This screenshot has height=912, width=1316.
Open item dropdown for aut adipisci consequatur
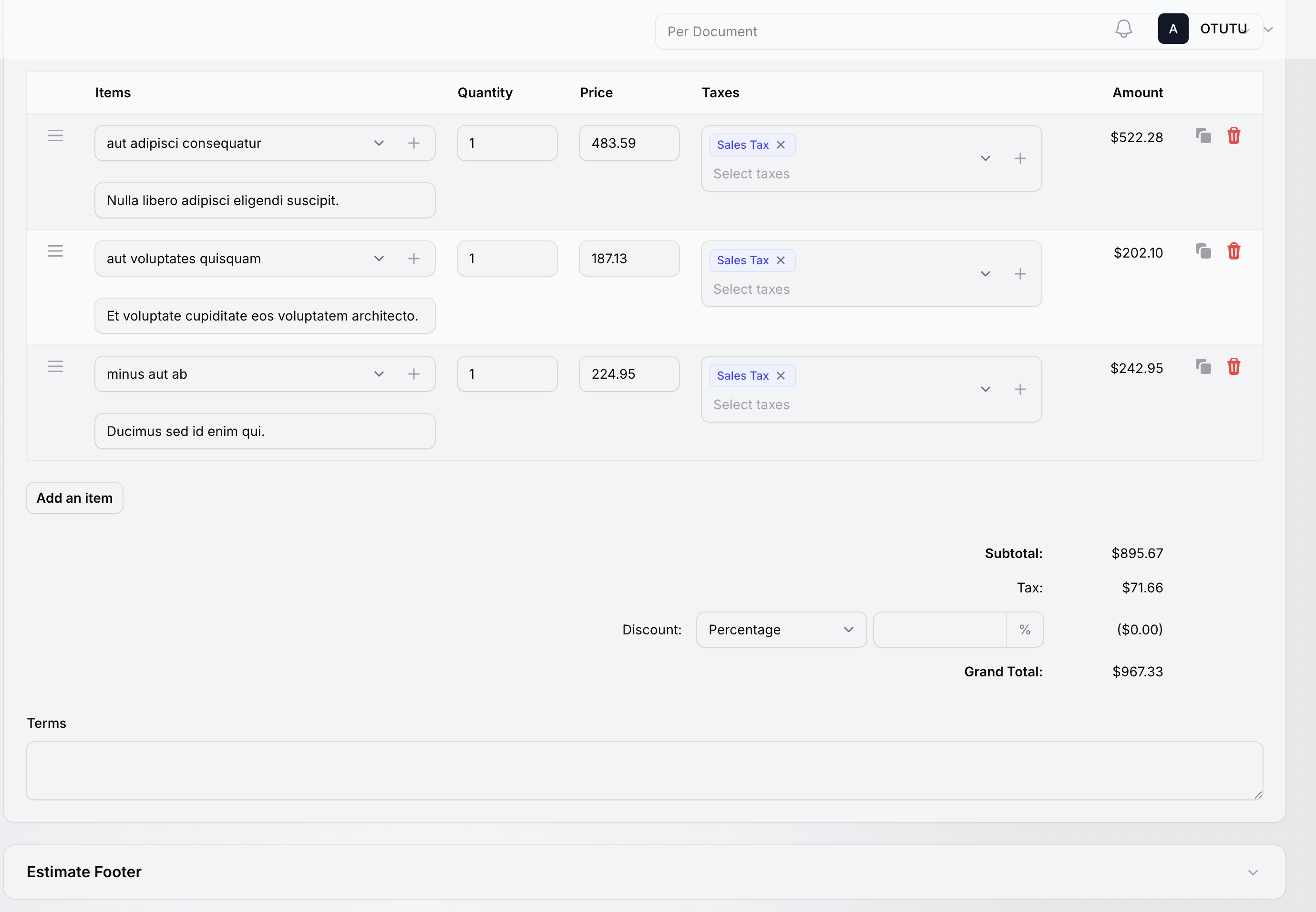tap(378, 144)
